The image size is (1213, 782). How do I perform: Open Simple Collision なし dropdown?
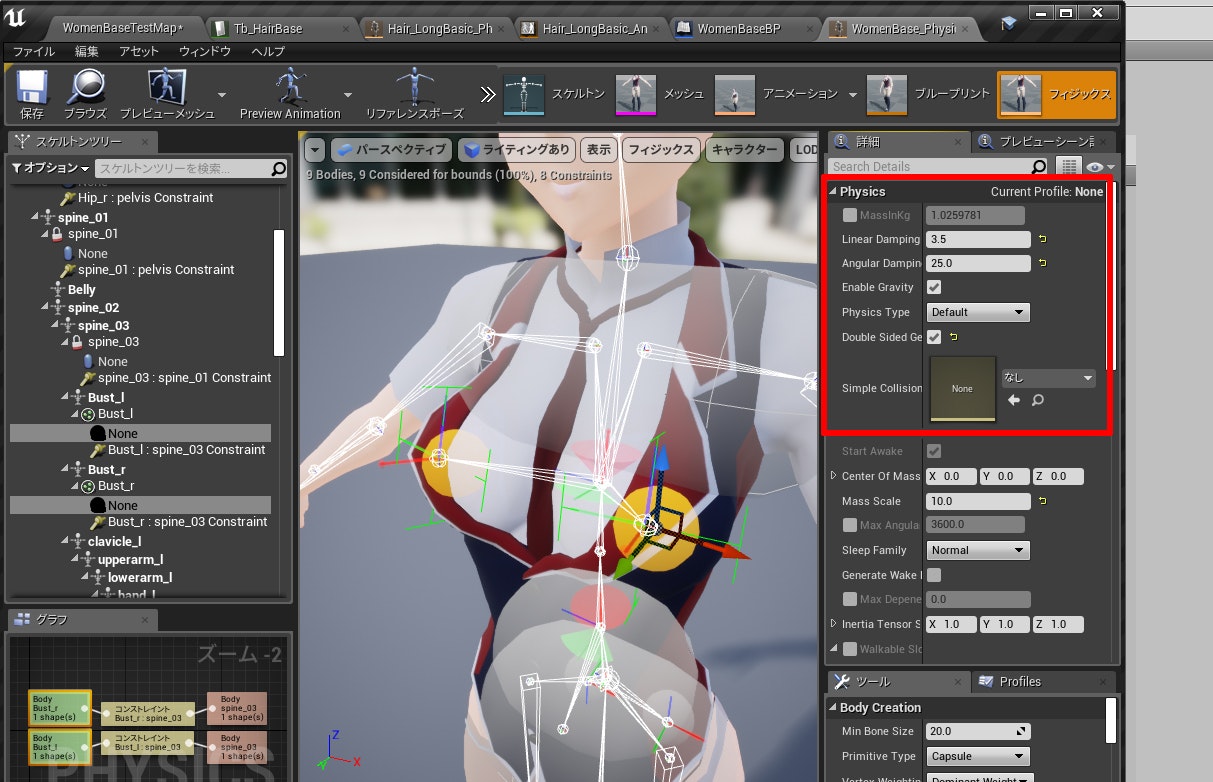pyautogui.click(x=1048, y=378)
